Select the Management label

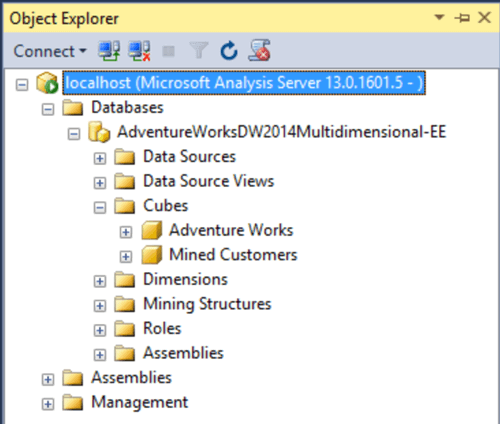click(x=140, y=402)
